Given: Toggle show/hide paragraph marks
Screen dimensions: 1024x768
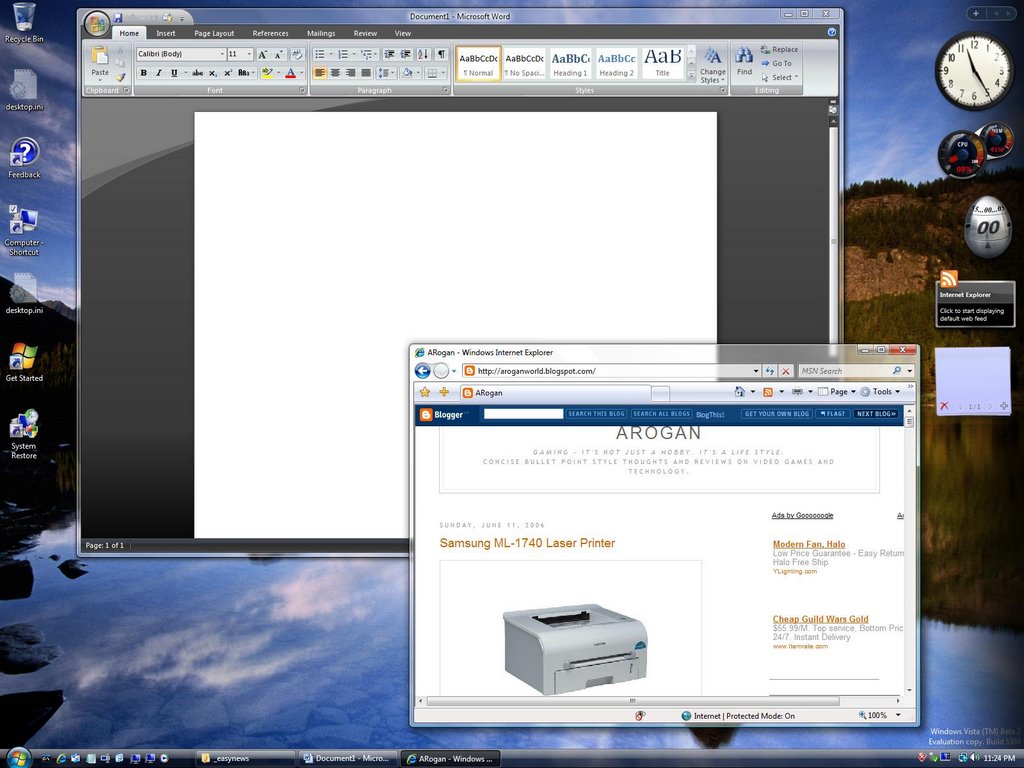Looking at the screenshot, I should 441,54.
